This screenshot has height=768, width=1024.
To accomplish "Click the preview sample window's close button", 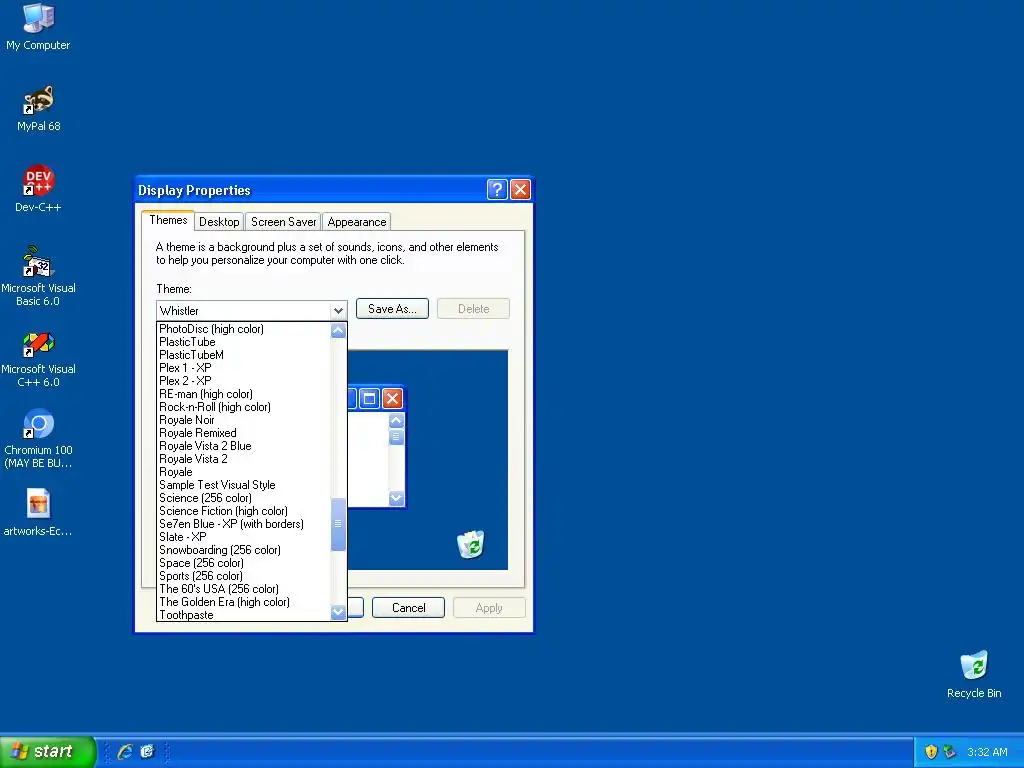I will [392, 398].
